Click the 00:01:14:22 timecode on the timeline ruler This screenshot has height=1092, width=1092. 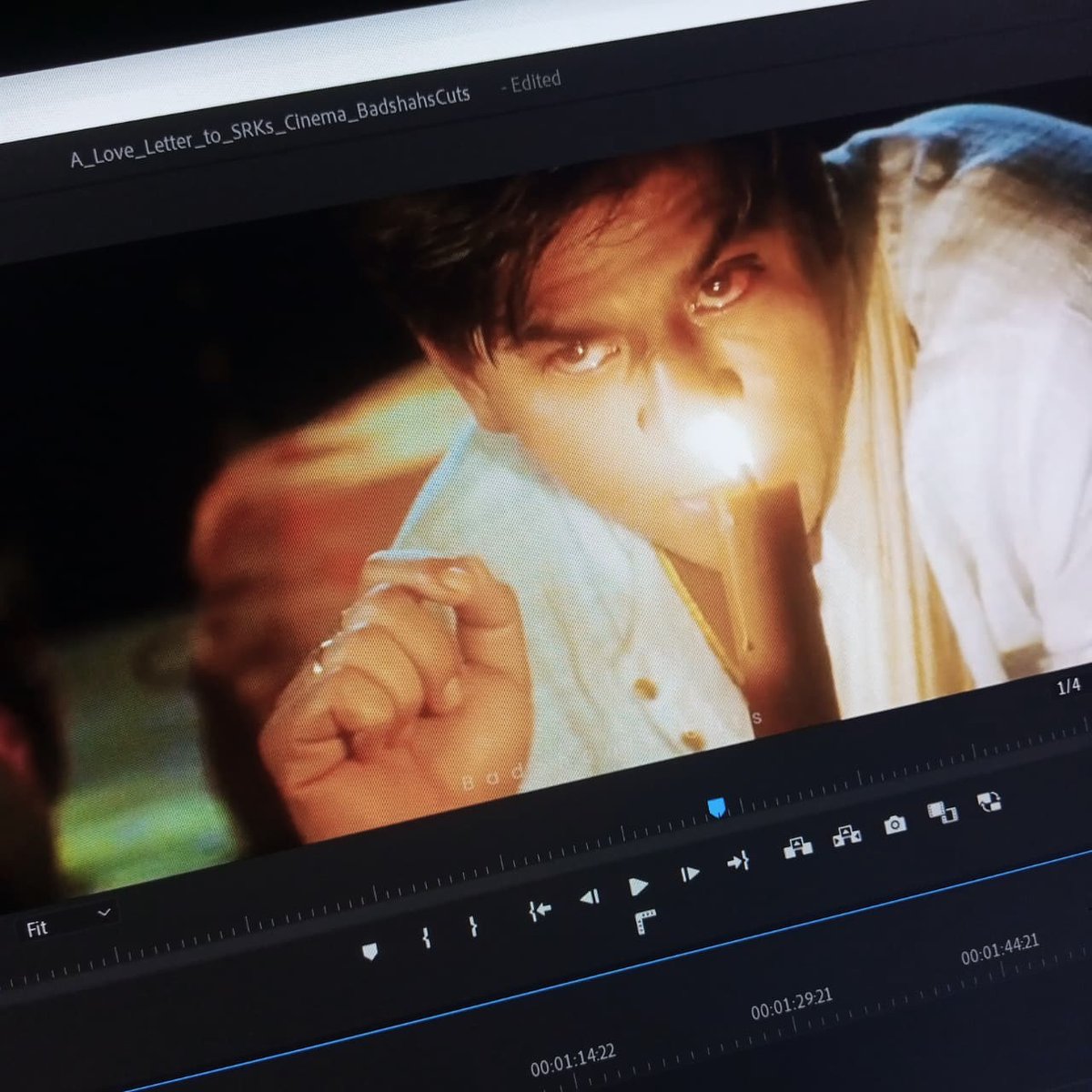point(573,1060)
